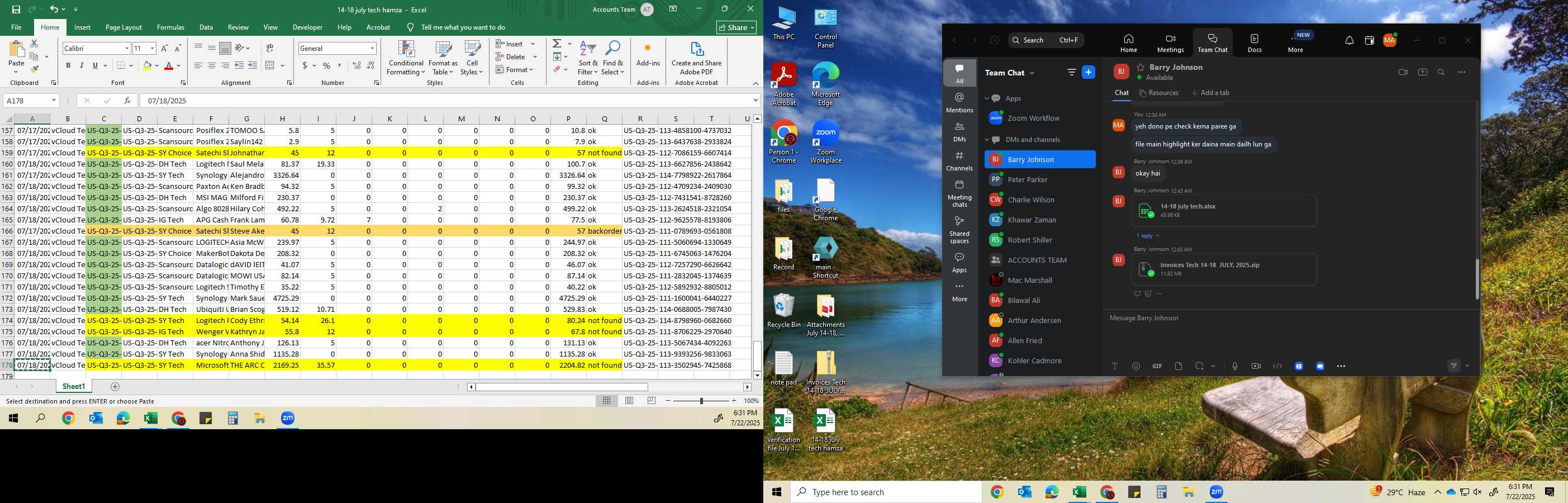
Task: Click Create and Share Adobe PDF
Action: point(696,58)
